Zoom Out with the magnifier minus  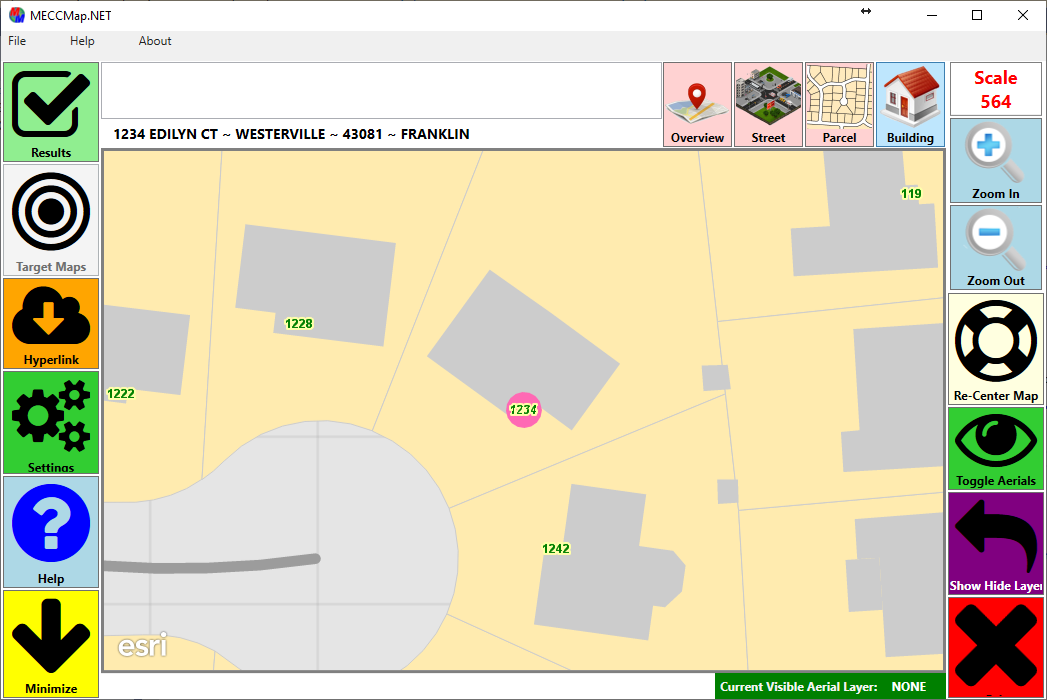(995, 247)
